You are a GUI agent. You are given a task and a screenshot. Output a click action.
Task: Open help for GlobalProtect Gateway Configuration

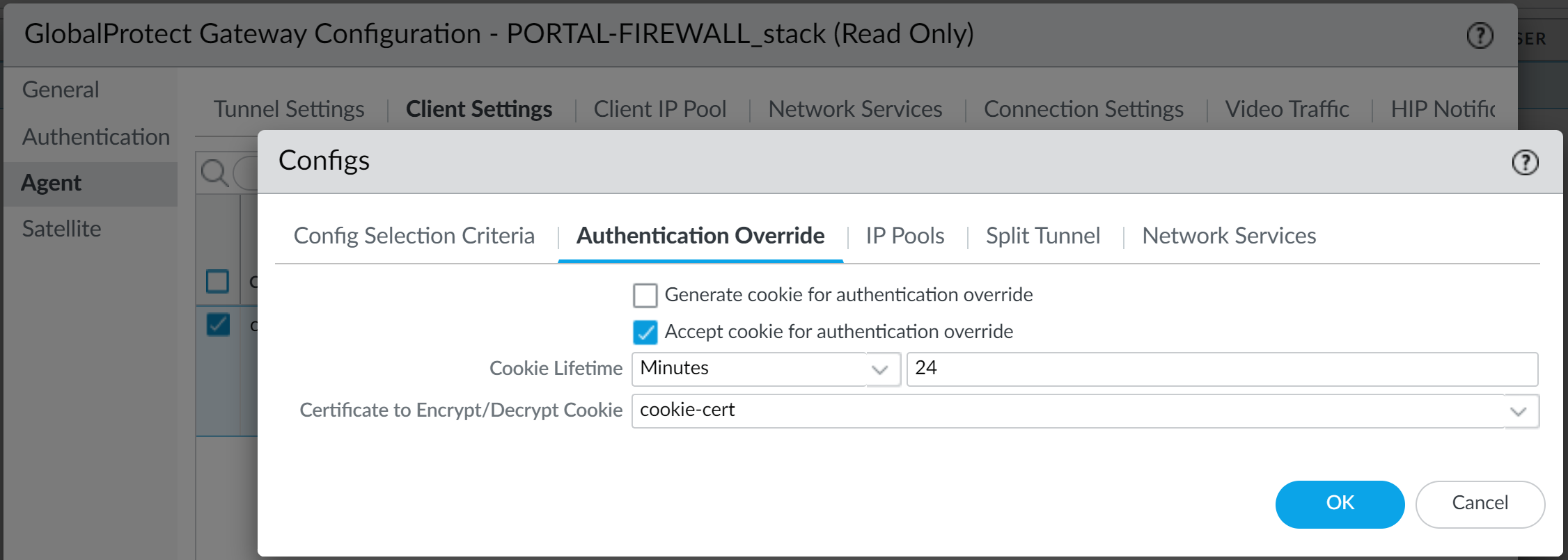point(1479,35)
